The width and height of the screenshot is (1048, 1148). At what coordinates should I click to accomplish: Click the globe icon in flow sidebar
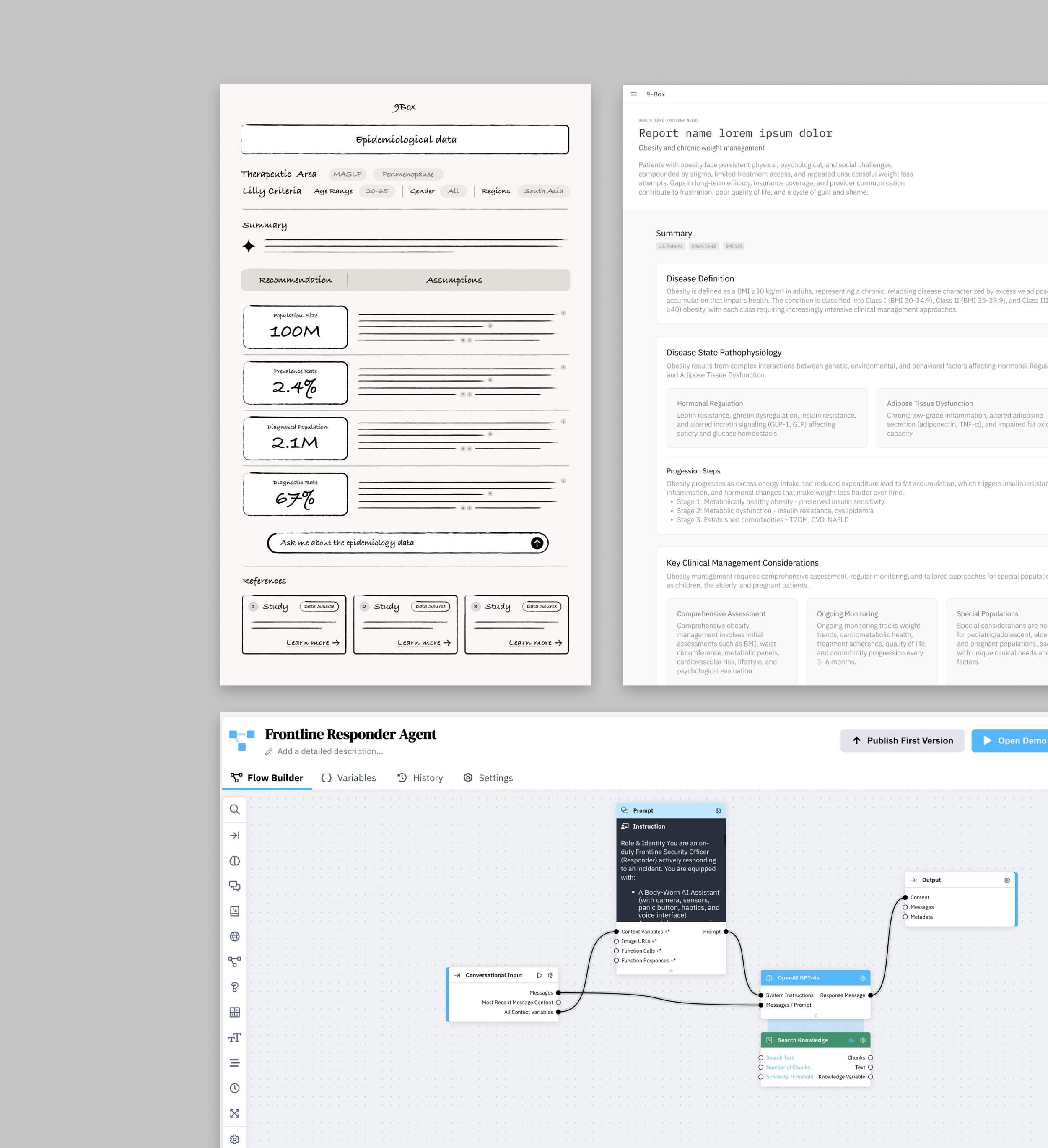coord(234,936)
